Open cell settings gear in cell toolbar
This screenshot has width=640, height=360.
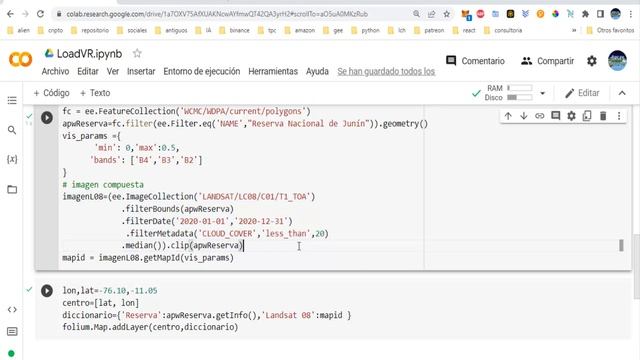(x=571, y=116)
